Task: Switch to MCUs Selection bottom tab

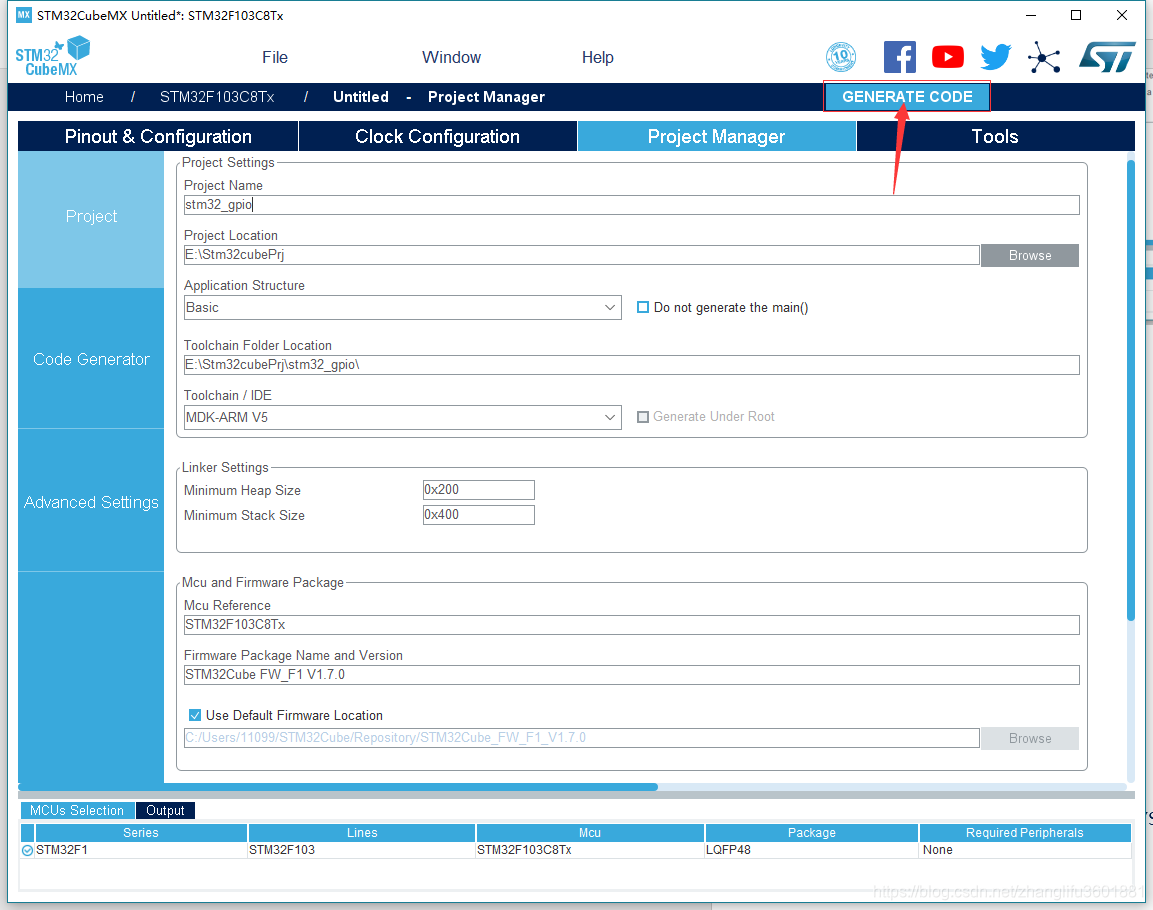Action: point(77,810)
